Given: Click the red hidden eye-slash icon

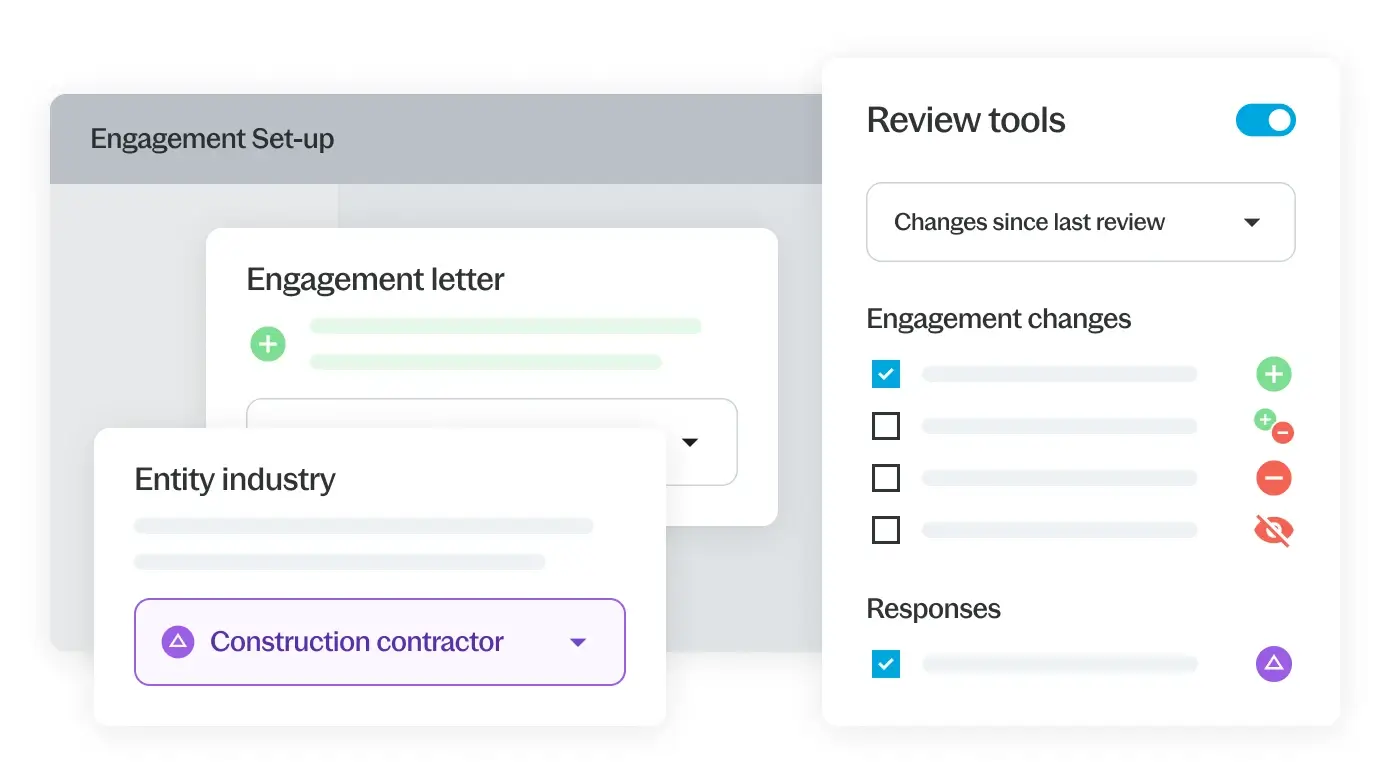Looking at the screenshot, I should pyautogui.click(x=1273, y=530).
